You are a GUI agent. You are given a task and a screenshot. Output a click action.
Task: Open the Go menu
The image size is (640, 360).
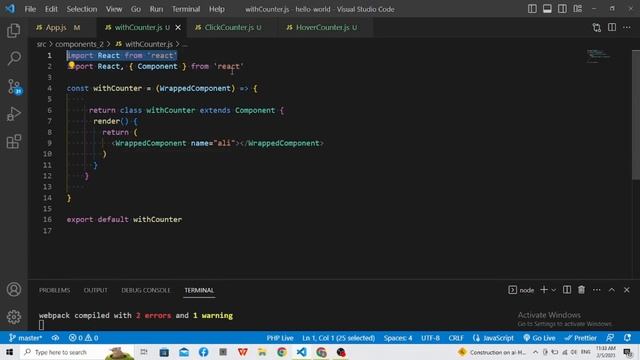(136, 9)
